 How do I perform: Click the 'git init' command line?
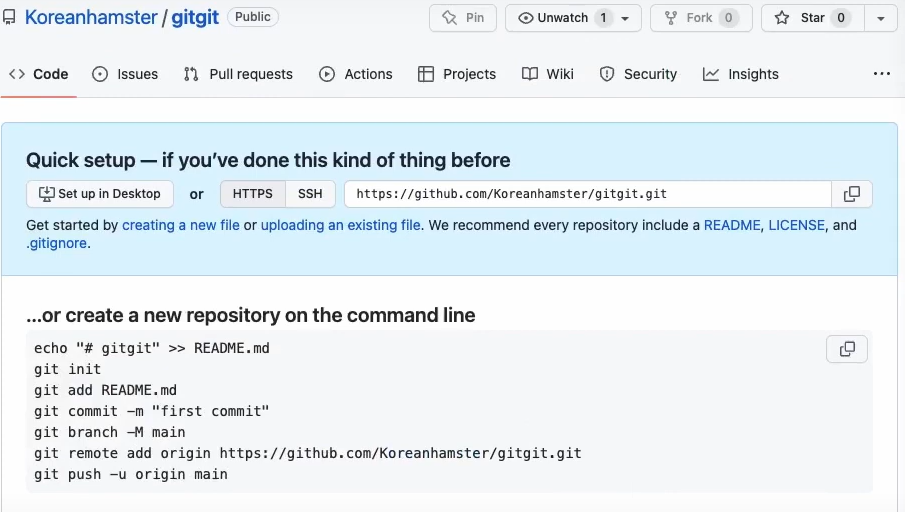[x=68, y=369]
